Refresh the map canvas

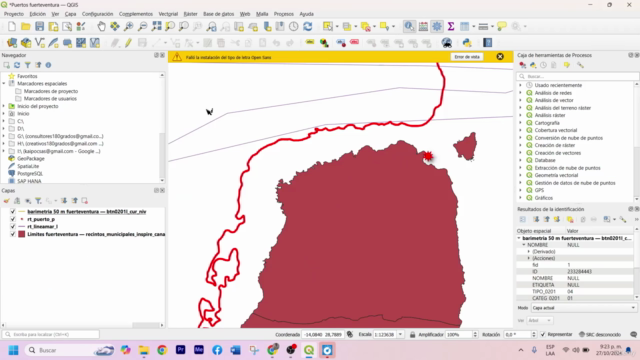(x=308, y=27)
